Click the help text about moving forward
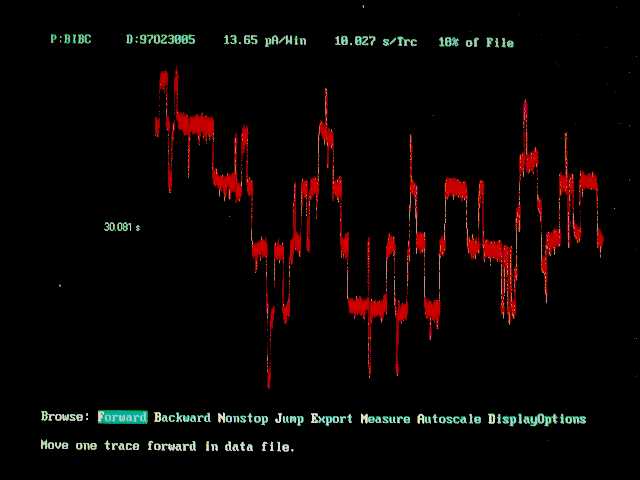This screenshot has width=640, height=480. click(167, 446)
